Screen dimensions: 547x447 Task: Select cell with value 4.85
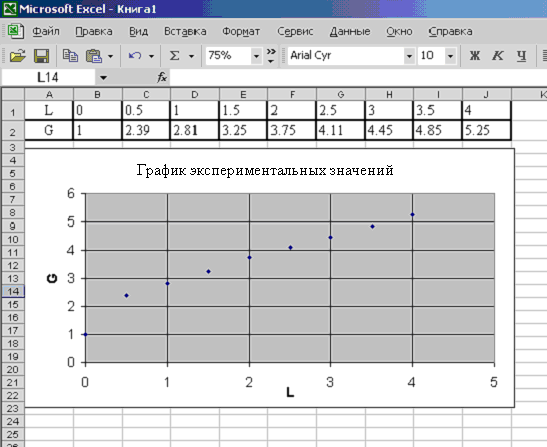[437, 131]
